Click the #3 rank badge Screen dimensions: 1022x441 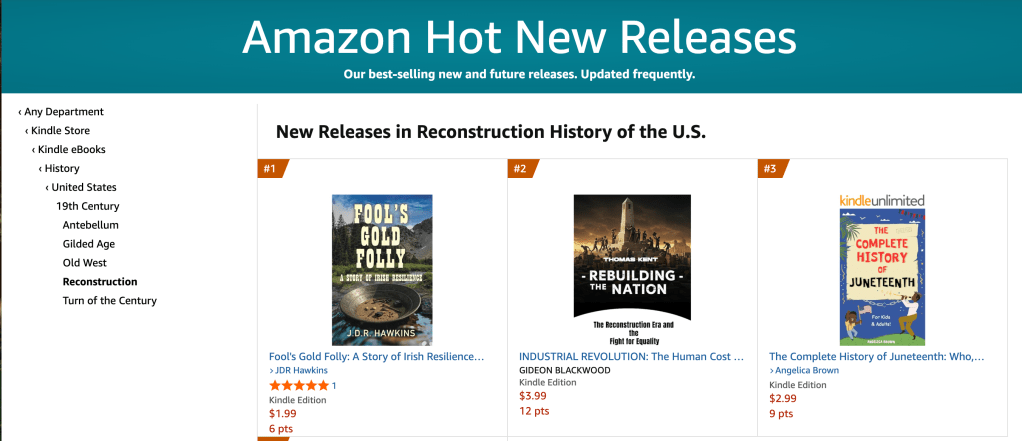(x=771, y=169)
